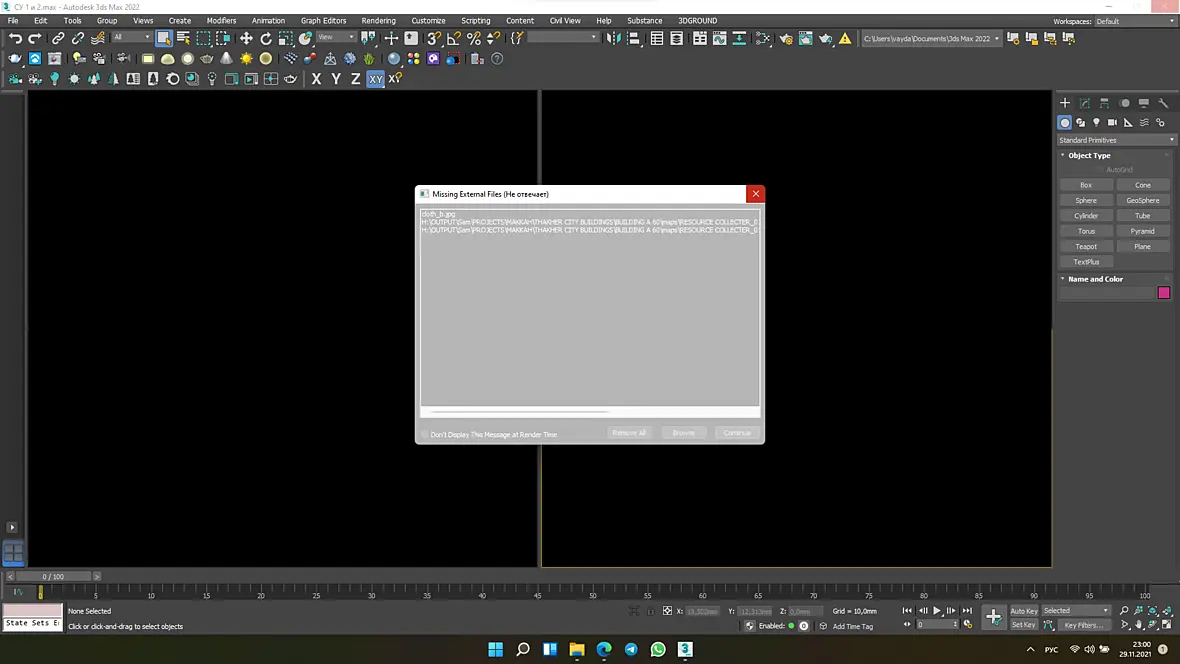Viewport: 1180px width, 664px height.
Task: Activate the Select and Move tool
Action: click(x=246, y=38)
